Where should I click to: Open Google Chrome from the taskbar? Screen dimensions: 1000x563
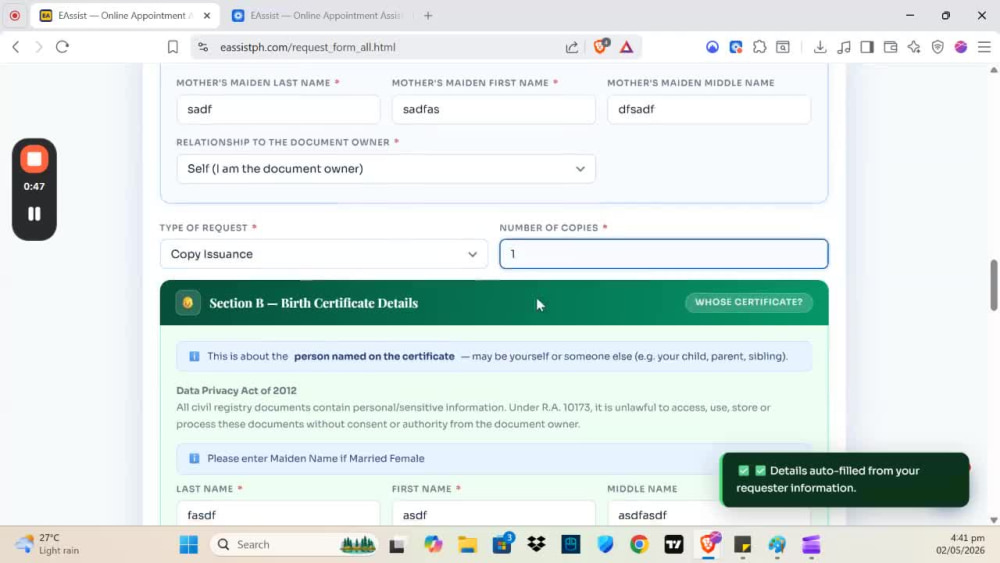point(639,545)
